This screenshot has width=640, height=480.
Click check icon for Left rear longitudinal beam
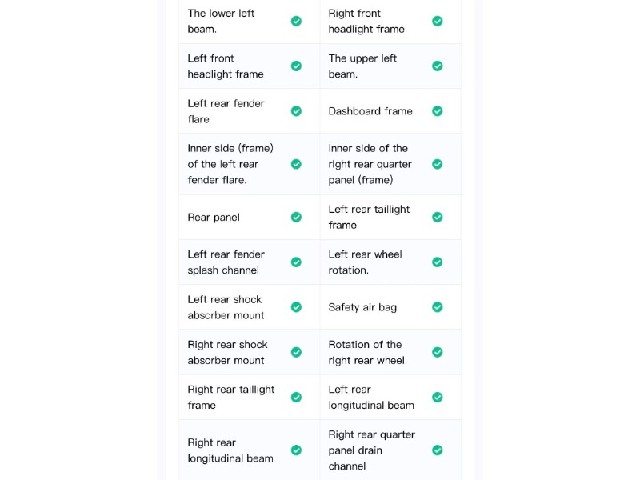pos(437,397)
